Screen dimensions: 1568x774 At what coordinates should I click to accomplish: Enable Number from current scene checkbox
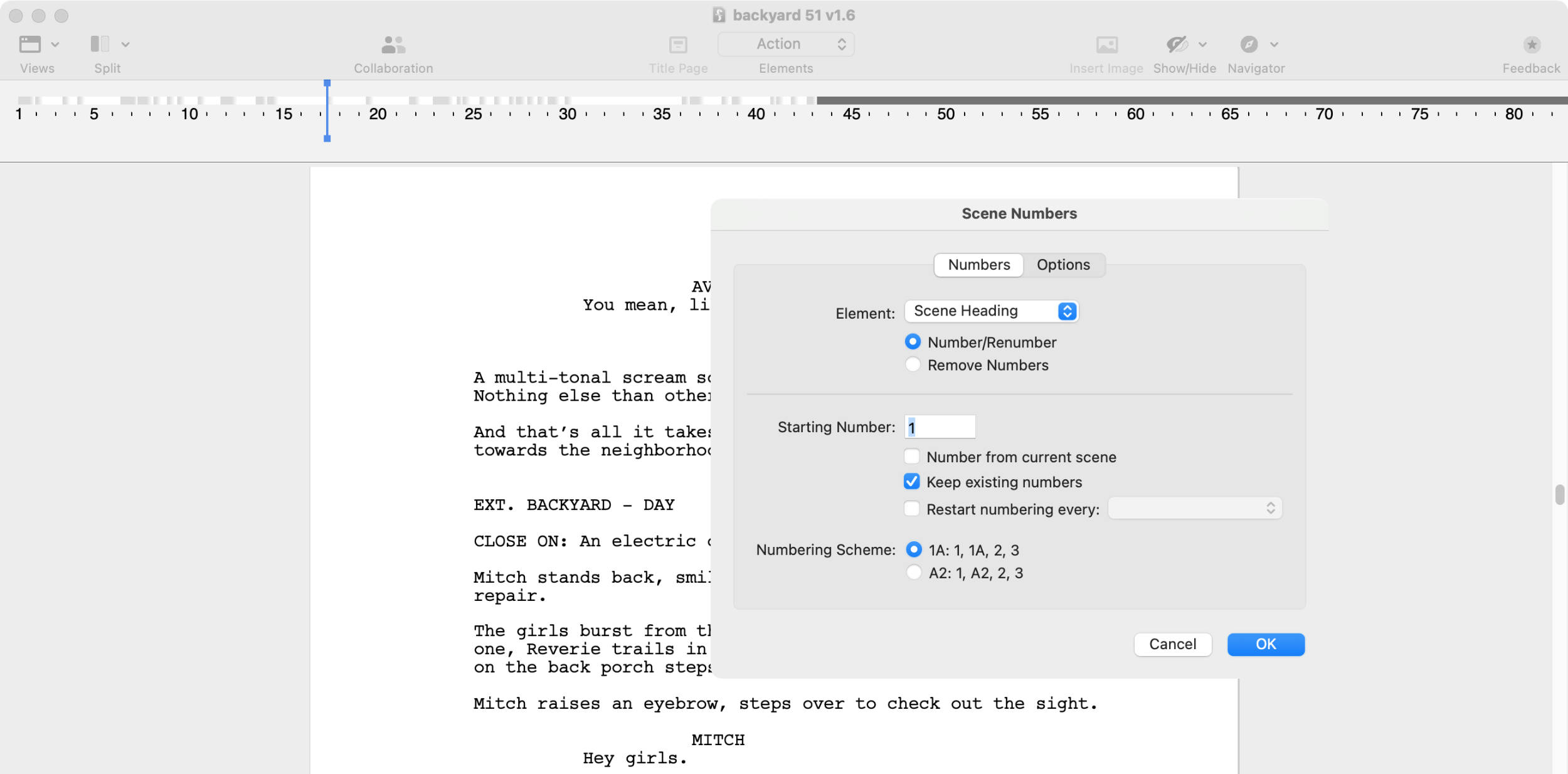(x=911, y=457)
